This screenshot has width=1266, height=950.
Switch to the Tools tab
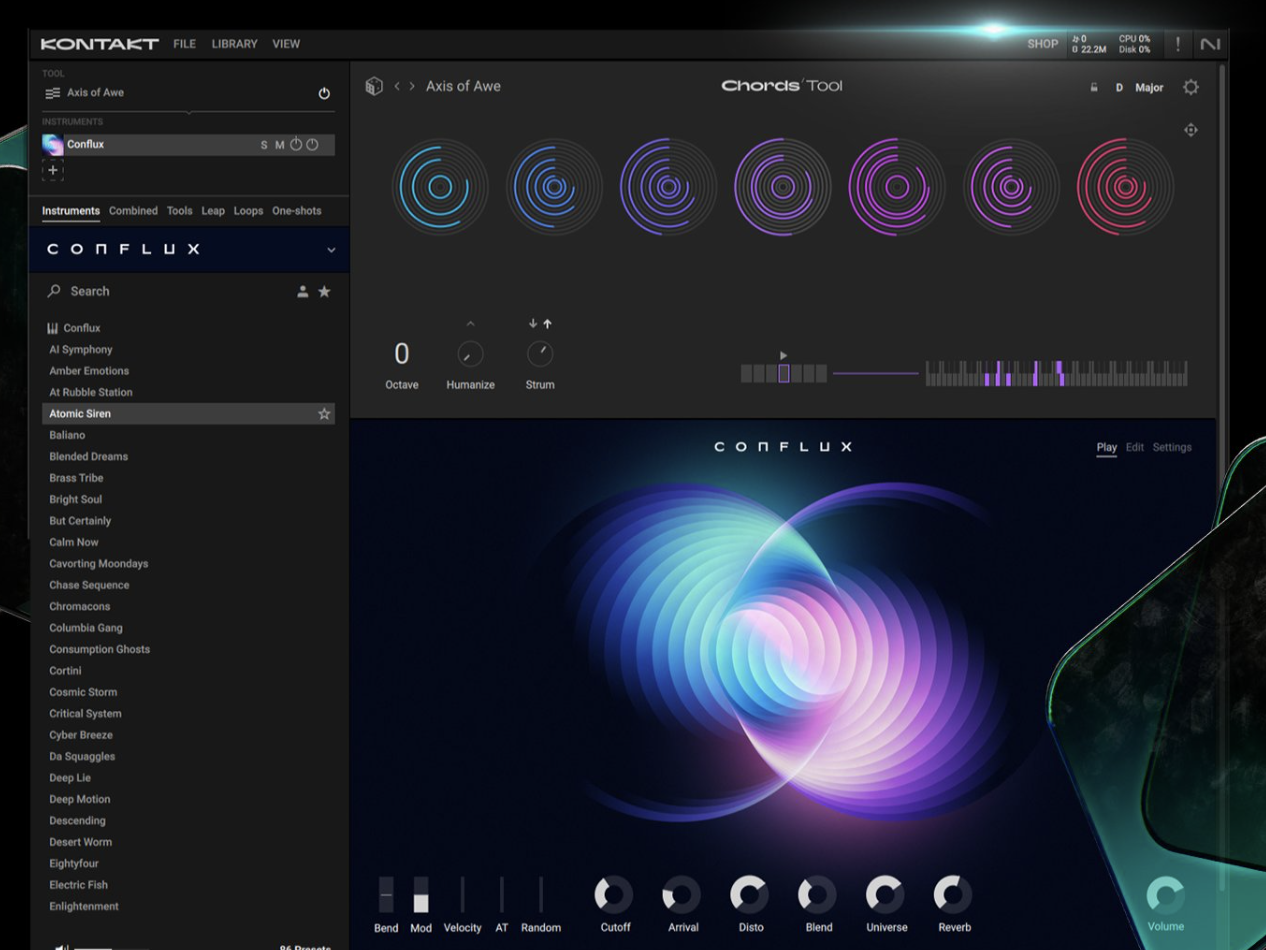[x=180, y=211]
